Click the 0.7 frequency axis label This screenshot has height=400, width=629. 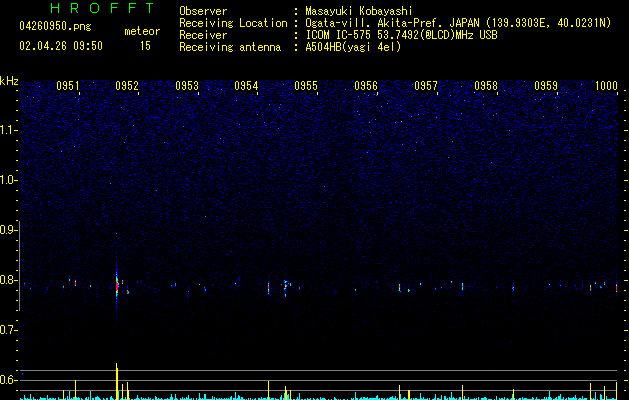(7, 330)
